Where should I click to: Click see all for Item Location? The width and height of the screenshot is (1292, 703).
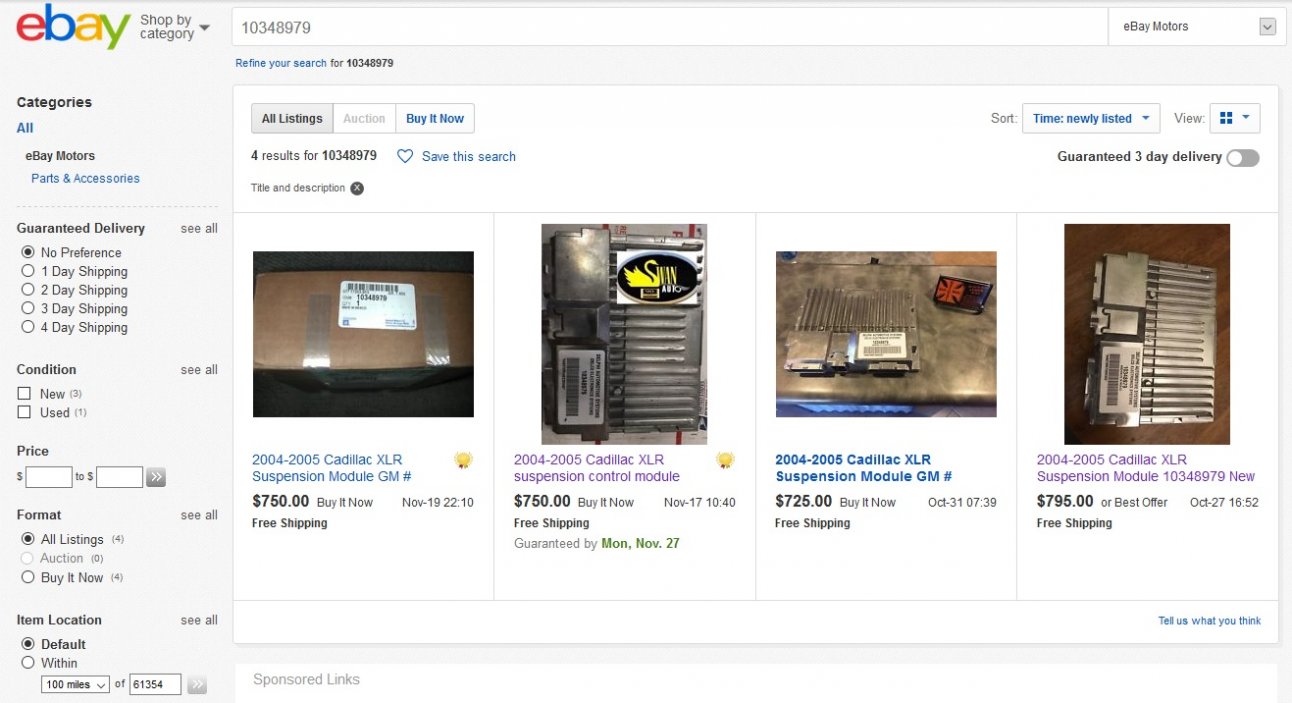click(x=199, y=620)
